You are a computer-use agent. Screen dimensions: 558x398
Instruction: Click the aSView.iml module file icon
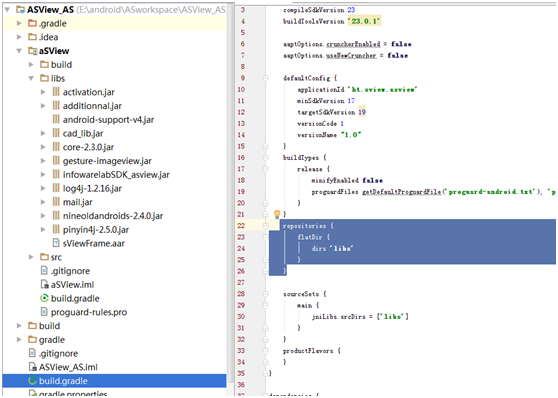(44, 284)
